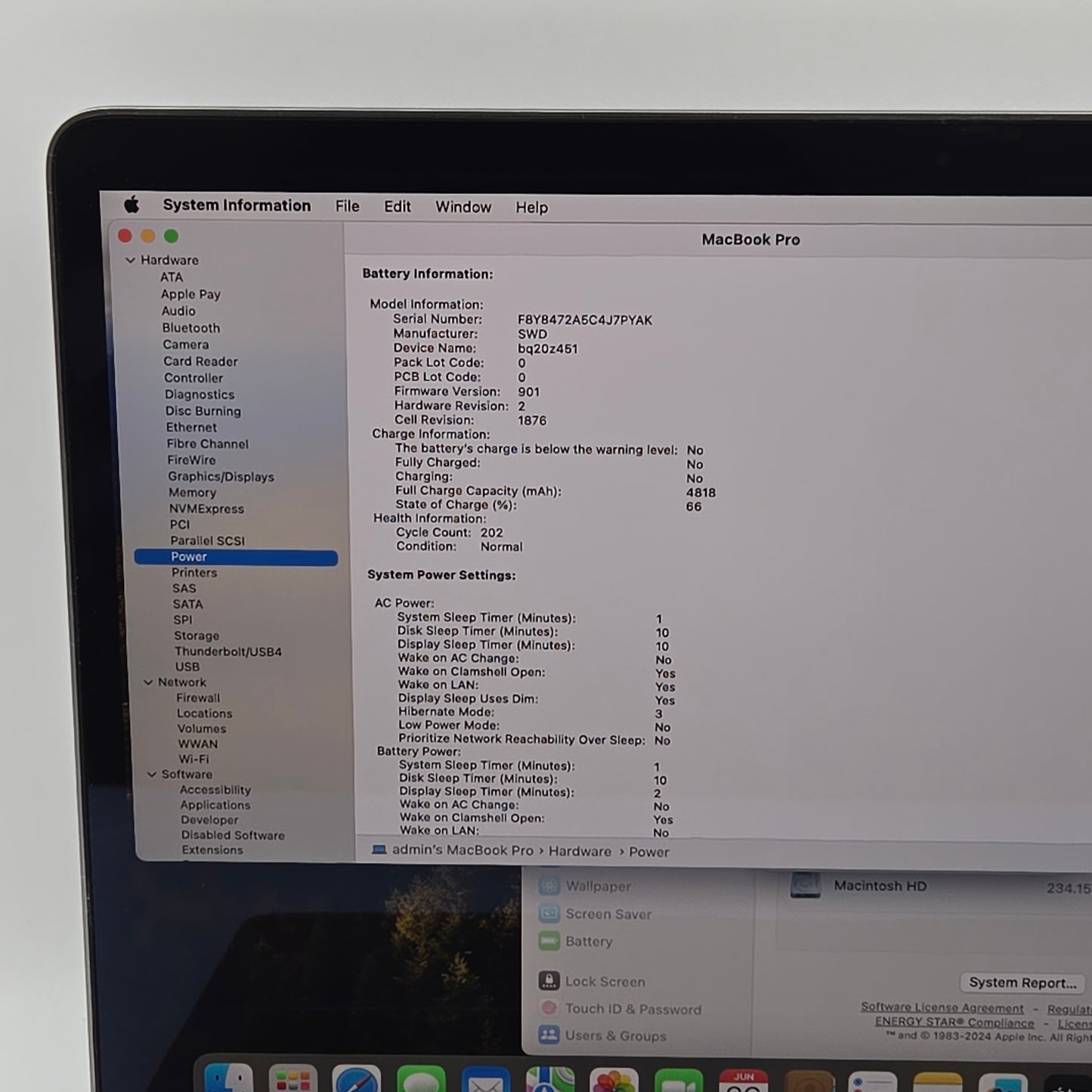This screenshot has width=1092, height=1092.
Task: Select Bluetooth in the sidebar
Action: tap(191, 328)
